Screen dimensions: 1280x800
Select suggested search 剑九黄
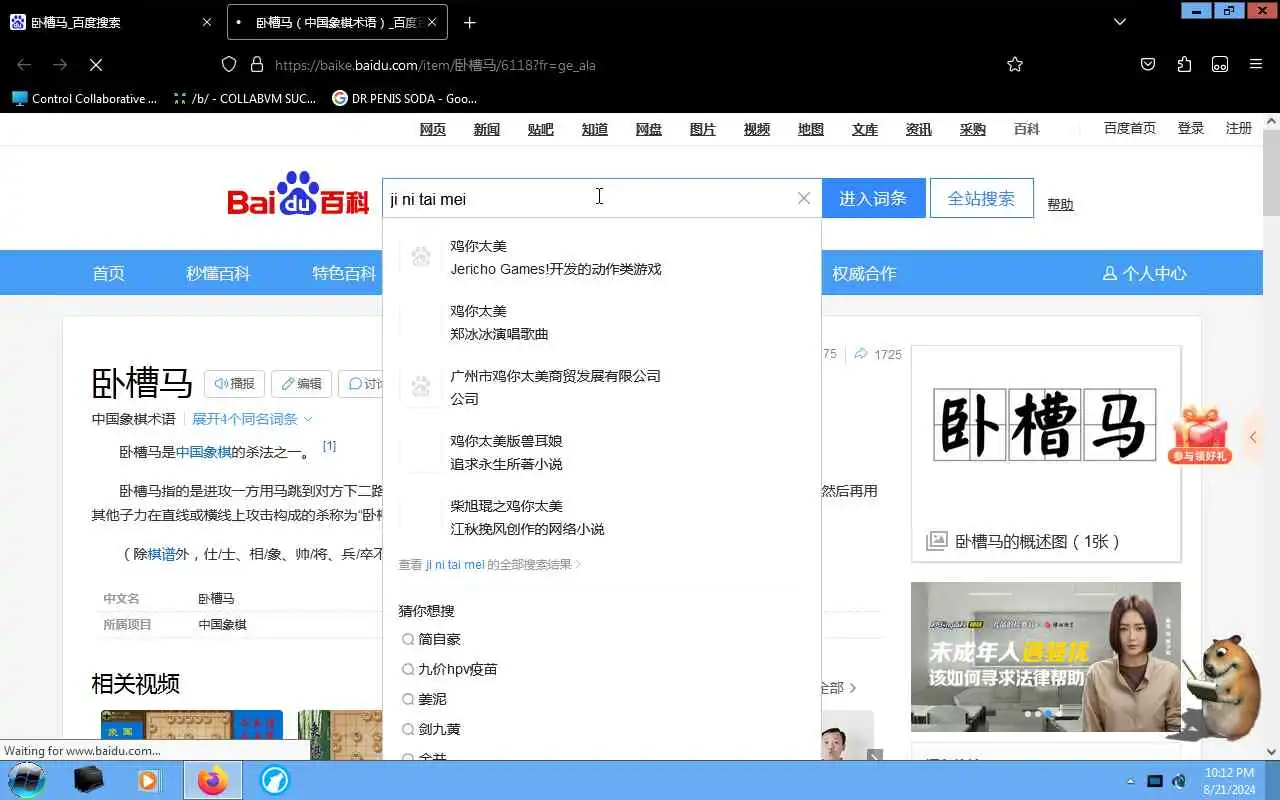[431, 729]
